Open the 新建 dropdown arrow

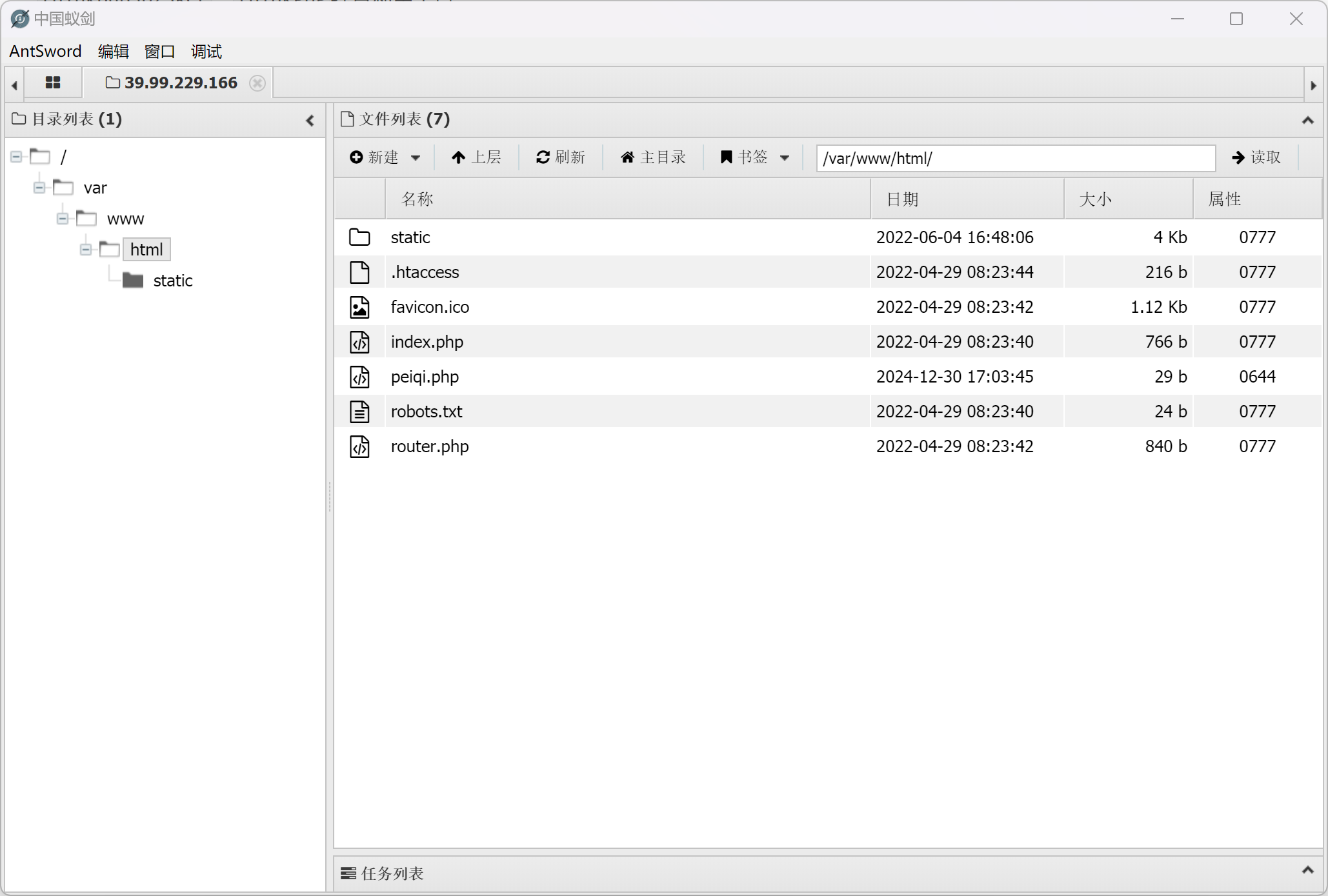[x=416, y=158]
